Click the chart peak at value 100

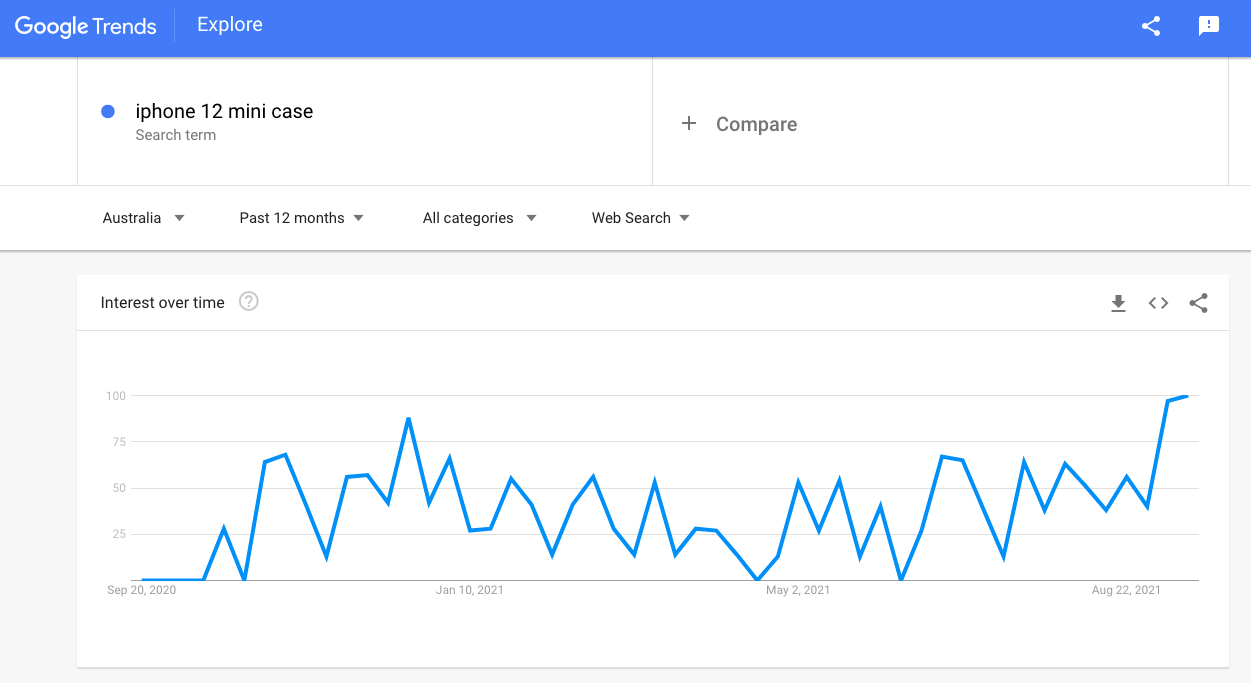pyautogui.click(x=1187, y=396)
